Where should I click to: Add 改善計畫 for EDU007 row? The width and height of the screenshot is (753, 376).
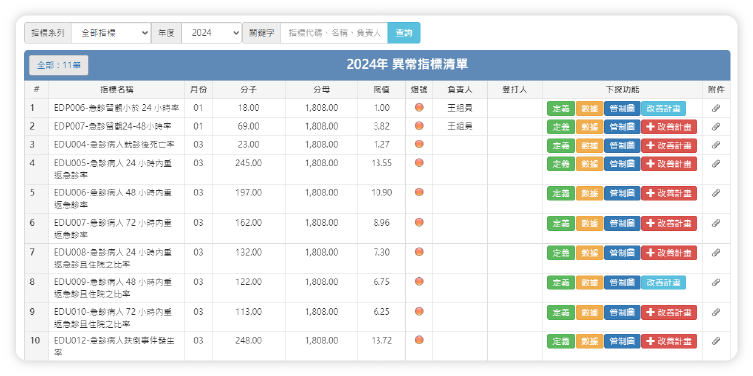[669, 223]
